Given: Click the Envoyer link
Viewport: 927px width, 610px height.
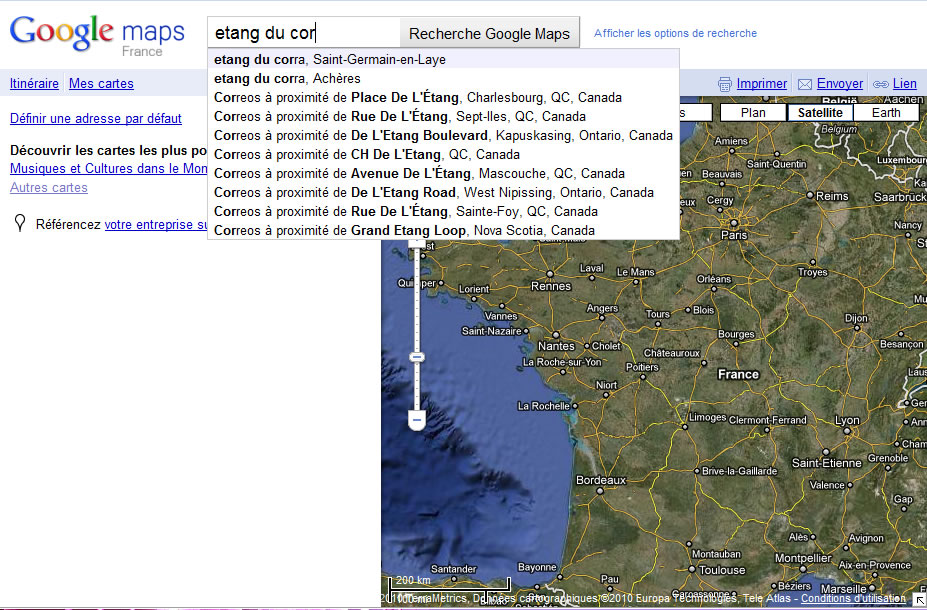Looking at the screenshot, I should (840, 83).
